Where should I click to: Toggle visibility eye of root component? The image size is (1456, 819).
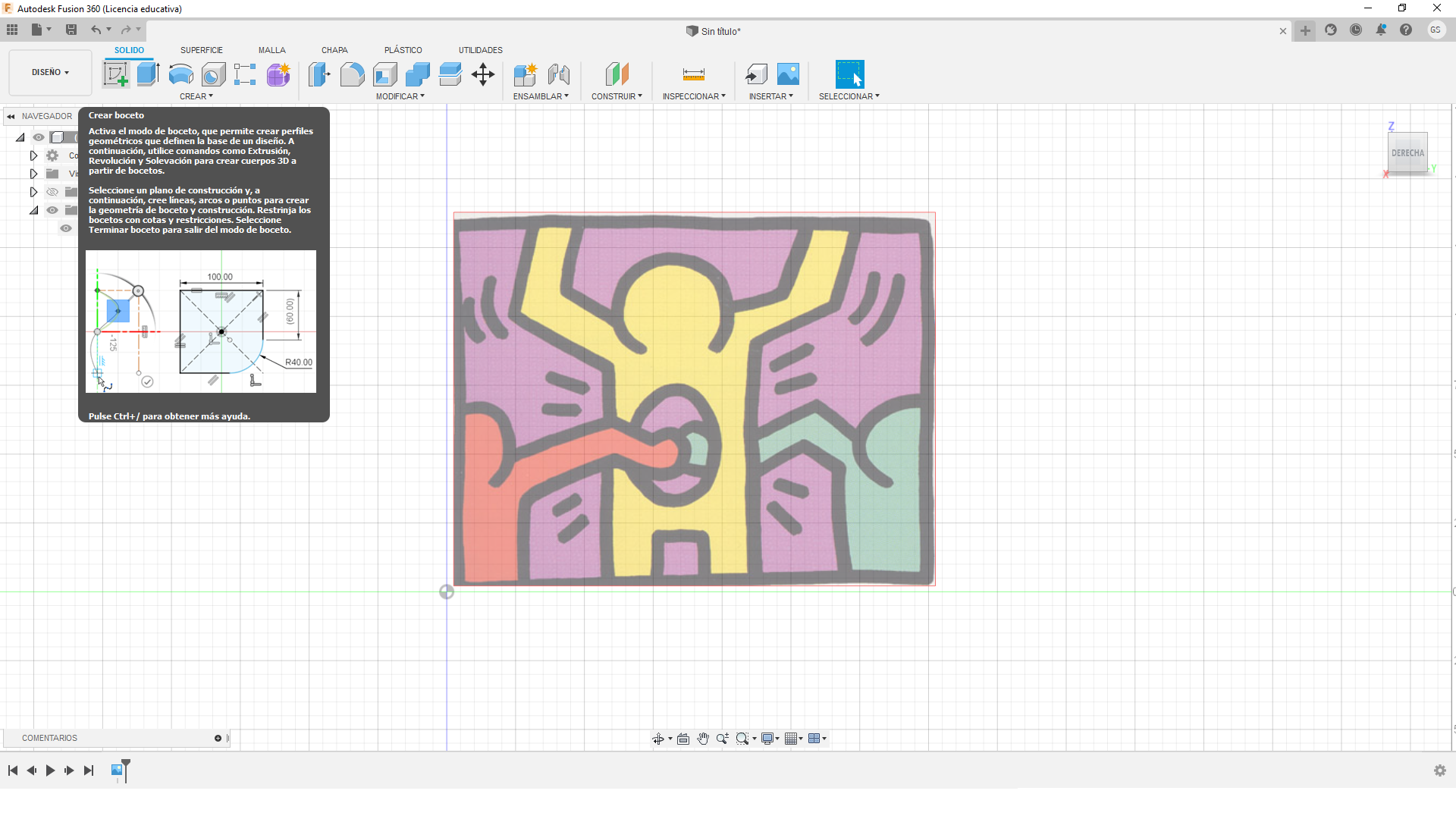point(39,137)
